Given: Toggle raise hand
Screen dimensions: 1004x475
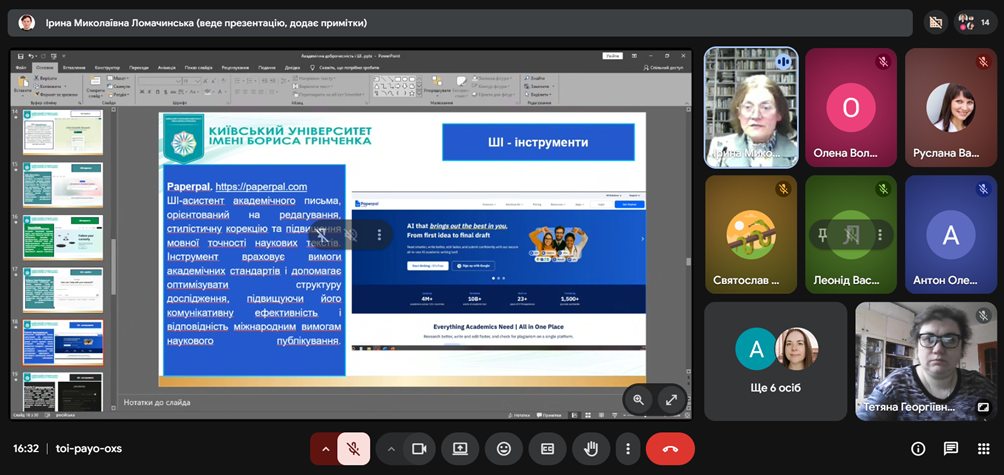Looking at the screenshot, I should (x=590, y=449).
